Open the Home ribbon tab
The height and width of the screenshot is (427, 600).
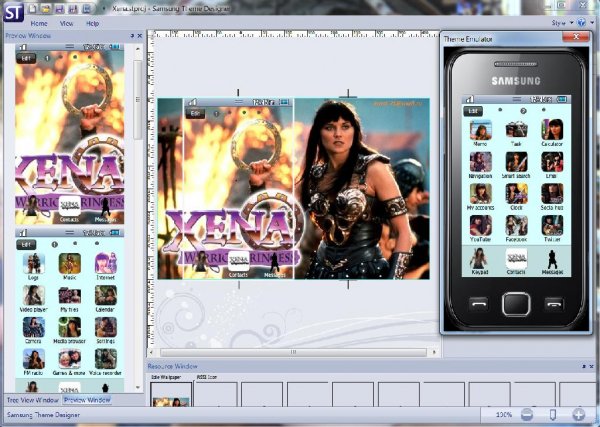39,24
